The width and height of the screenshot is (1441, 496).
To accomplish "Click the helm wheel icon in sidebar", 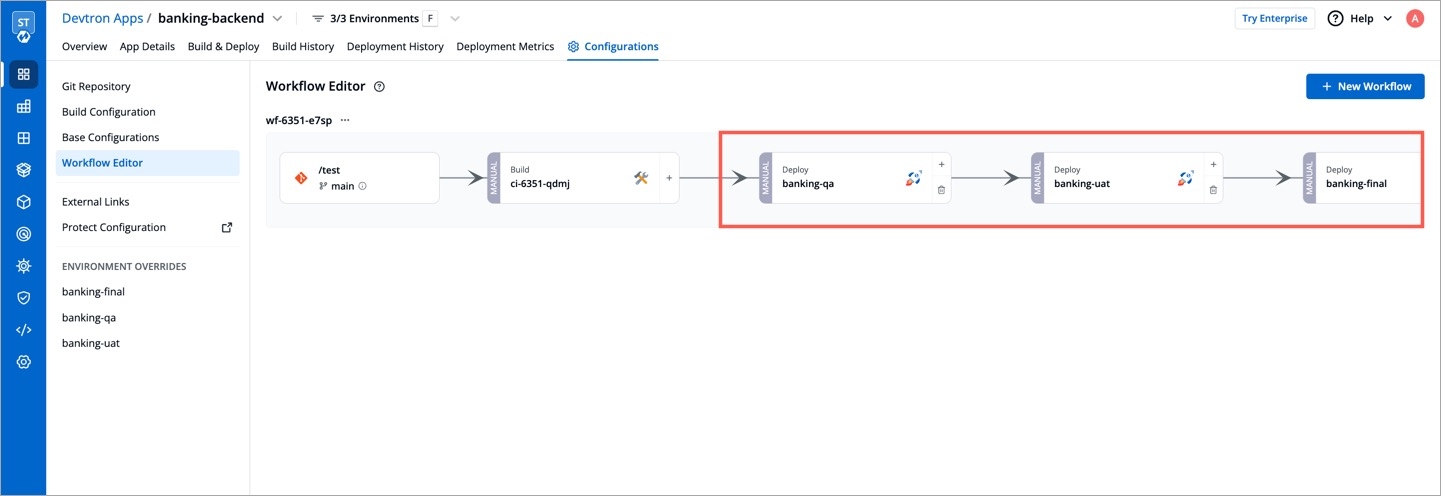I will click(x=24, y=266).
